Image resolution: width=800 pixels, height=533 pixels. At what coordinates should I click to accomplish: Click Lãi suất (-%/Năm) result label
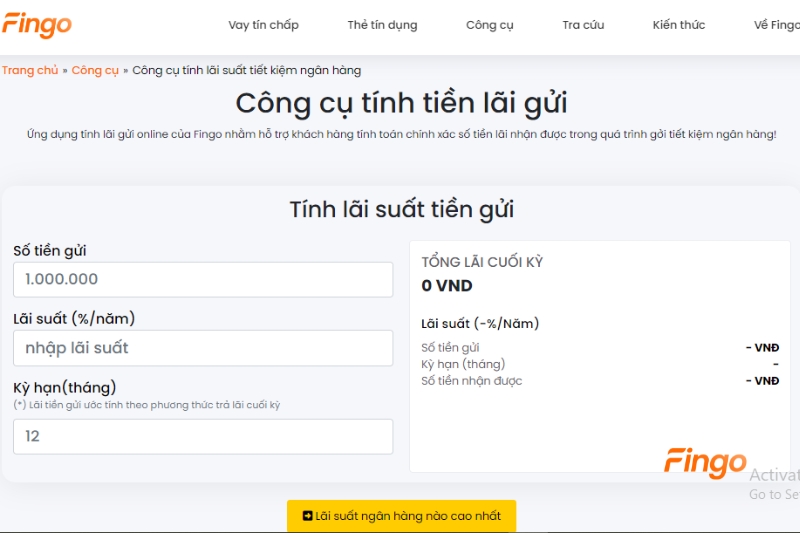tap(480, 324)
